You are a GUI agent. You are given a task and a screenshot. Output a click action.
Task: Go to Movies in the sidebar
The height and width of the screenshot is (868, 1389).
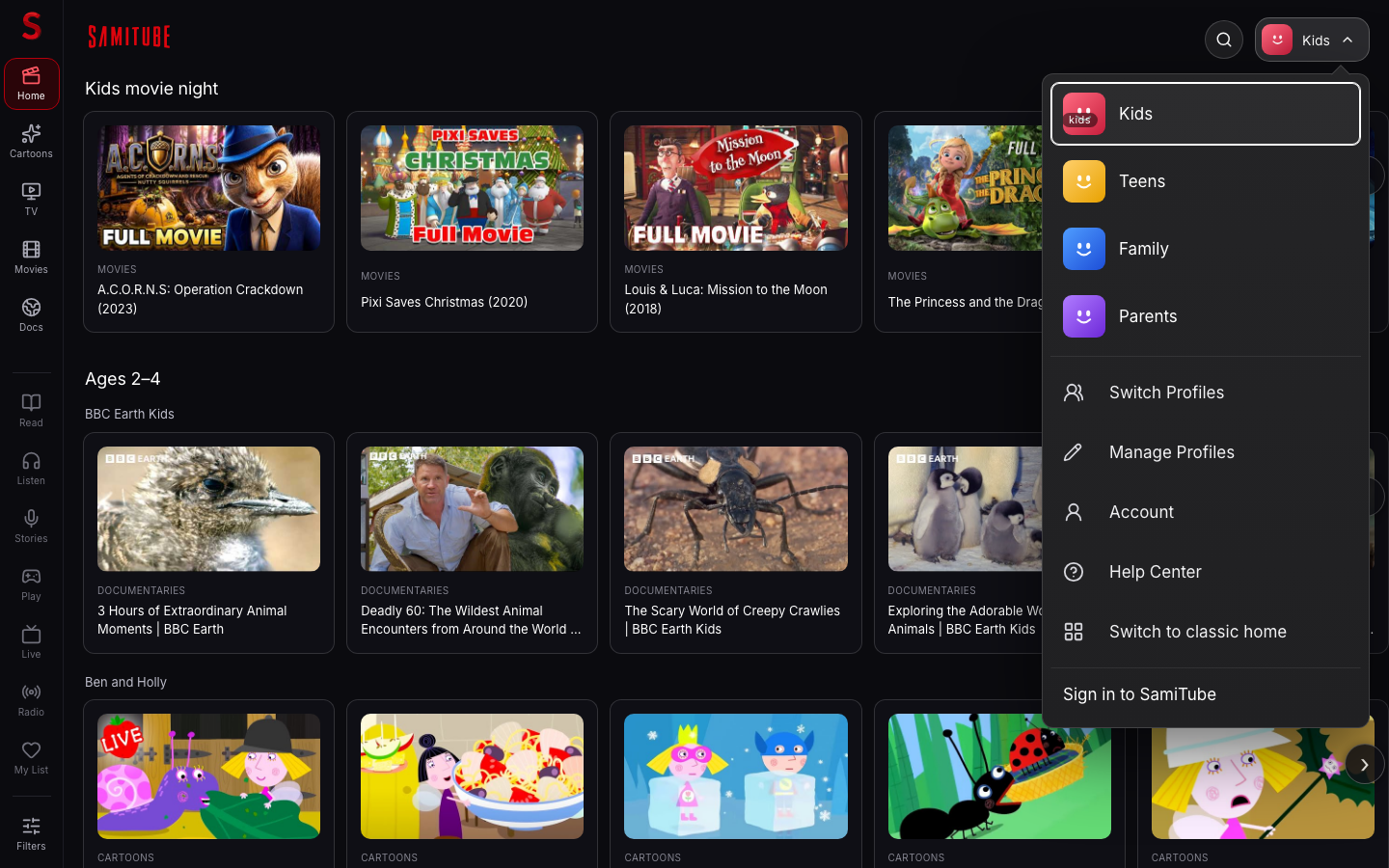[x=31, y=258]
